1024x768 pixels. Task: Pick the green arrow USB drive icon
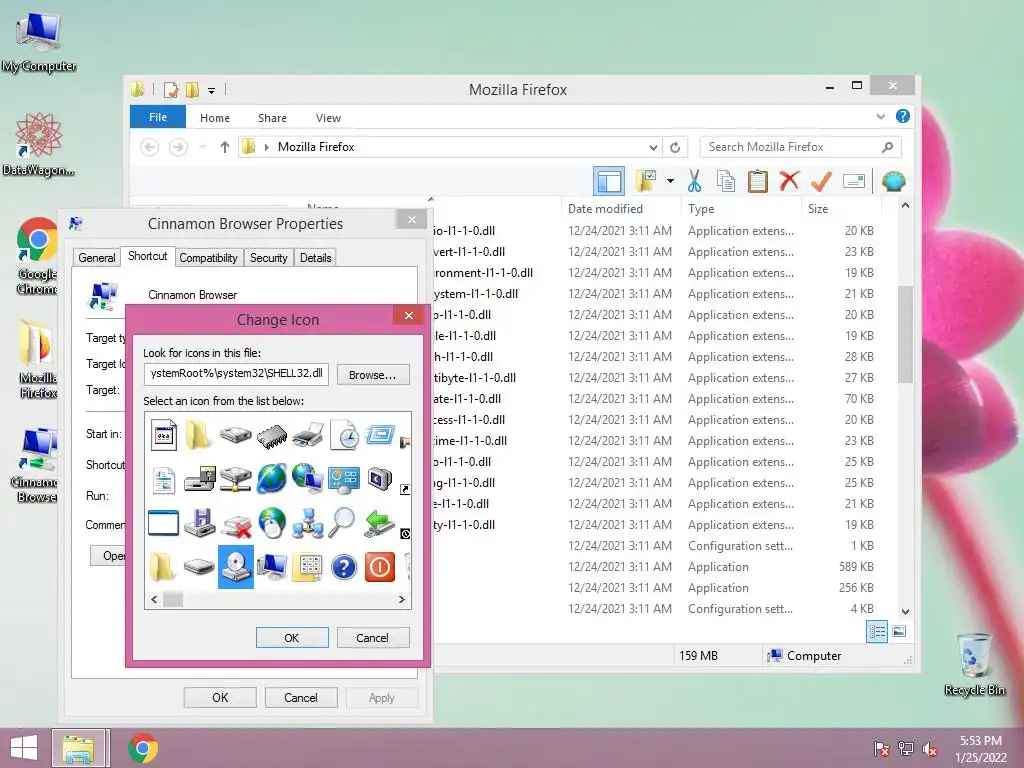click(379, 523)
